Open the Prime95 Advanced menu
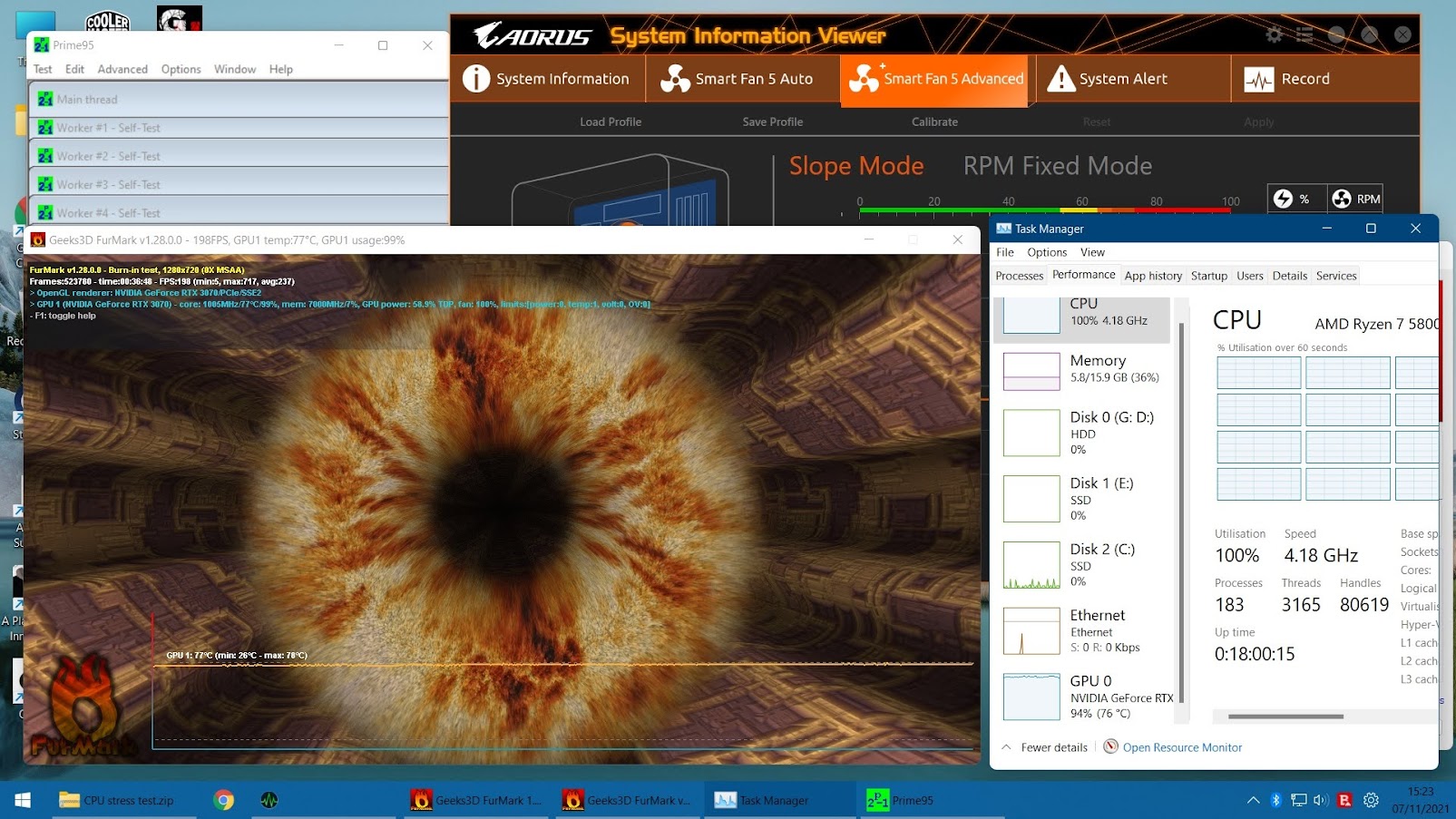The height and width of the screenshot is (819, 1456). click(122, 69)
